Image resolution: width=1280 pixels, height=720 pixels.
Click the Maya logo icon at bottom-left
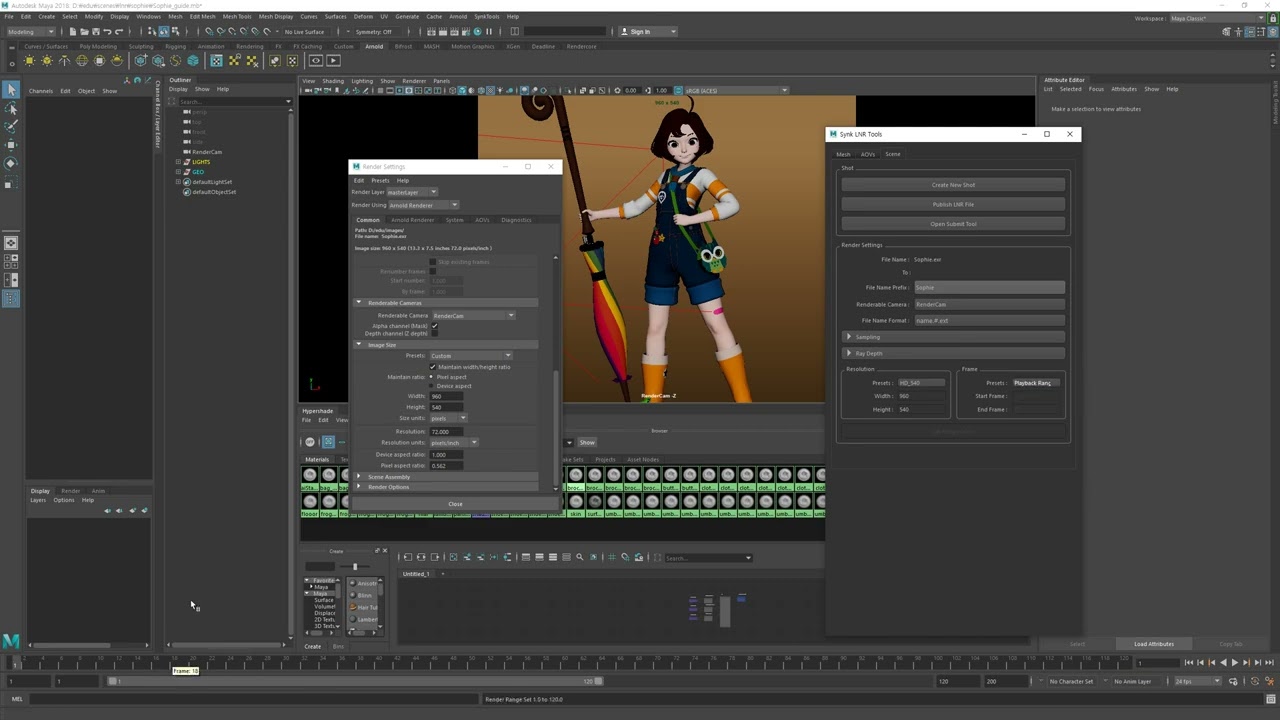(x=11, y=641)
